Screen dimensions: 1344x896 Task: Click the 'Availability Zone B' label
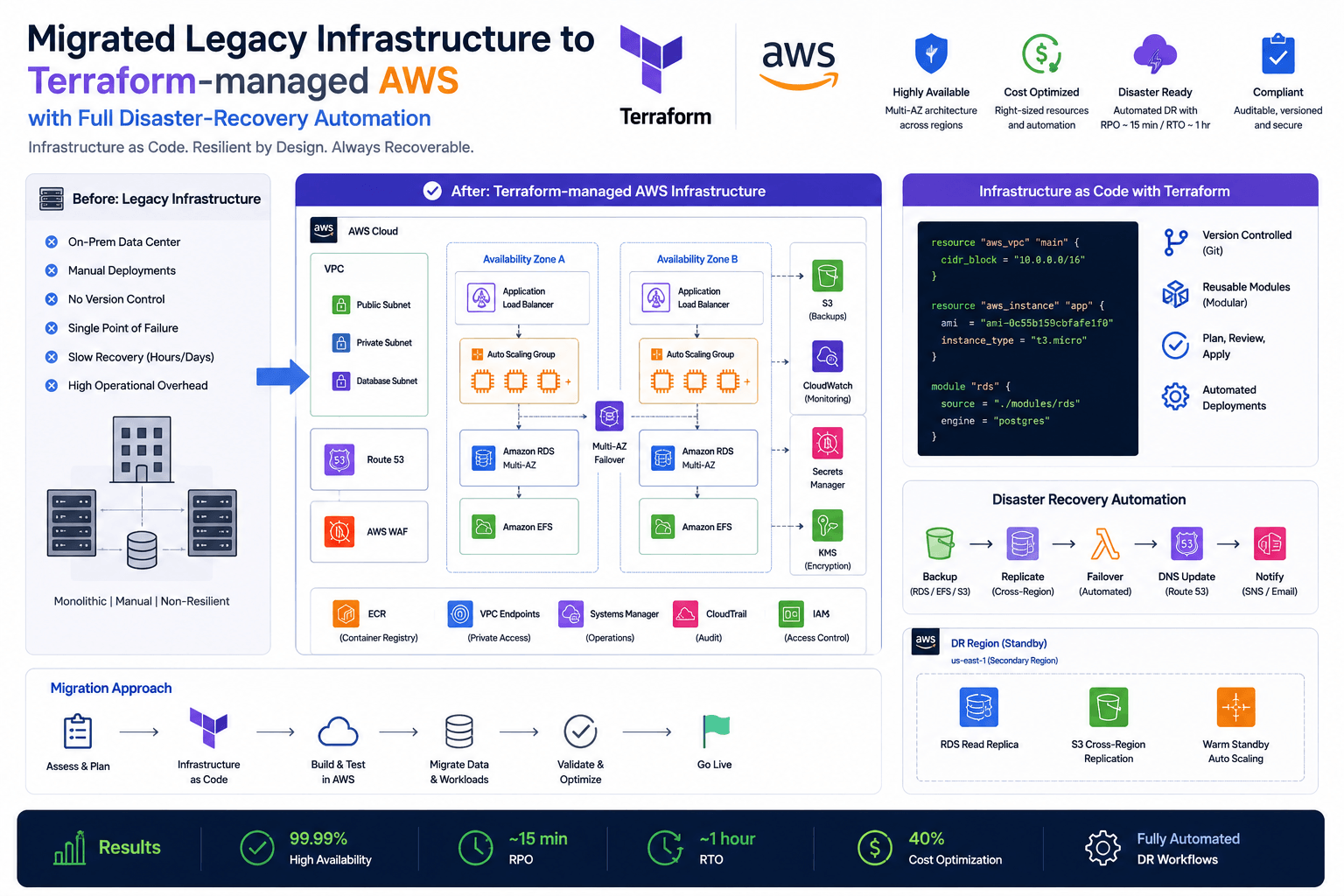pos(697,259)
